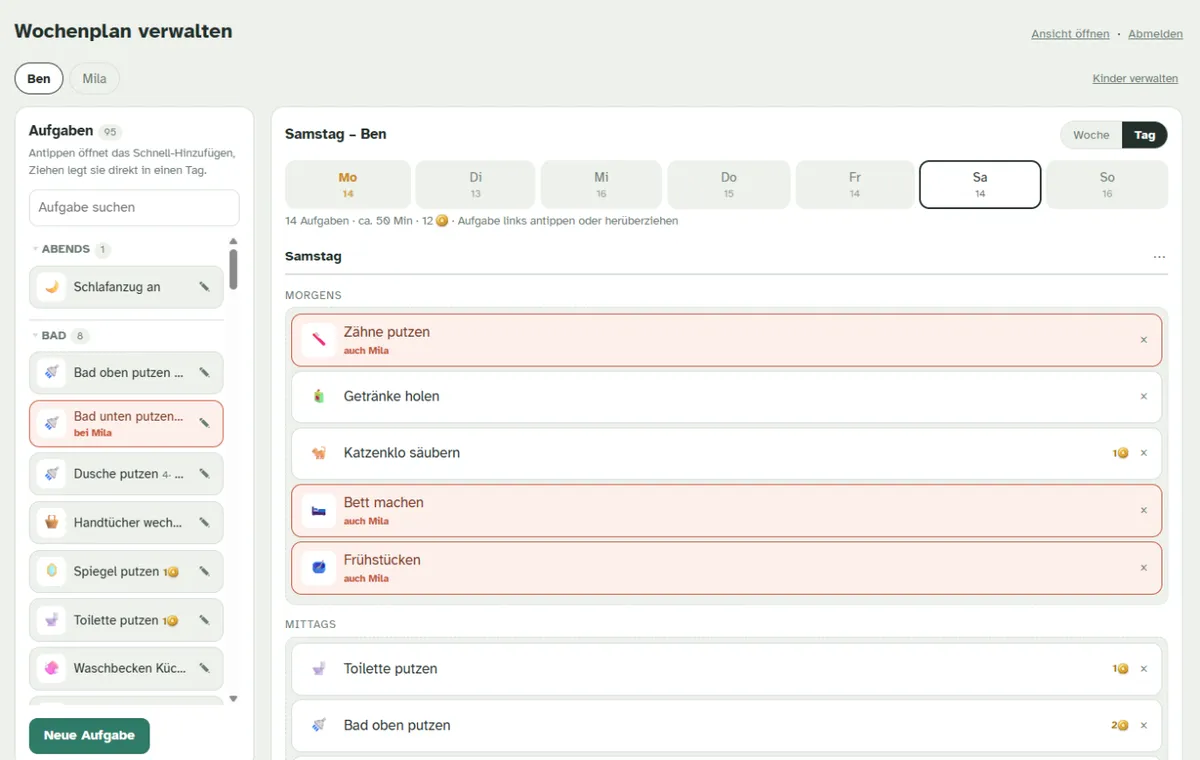Edit the Toilette putzen sidebar task
This screenshot has width=1200, height=760.
(x=204, y=620)
